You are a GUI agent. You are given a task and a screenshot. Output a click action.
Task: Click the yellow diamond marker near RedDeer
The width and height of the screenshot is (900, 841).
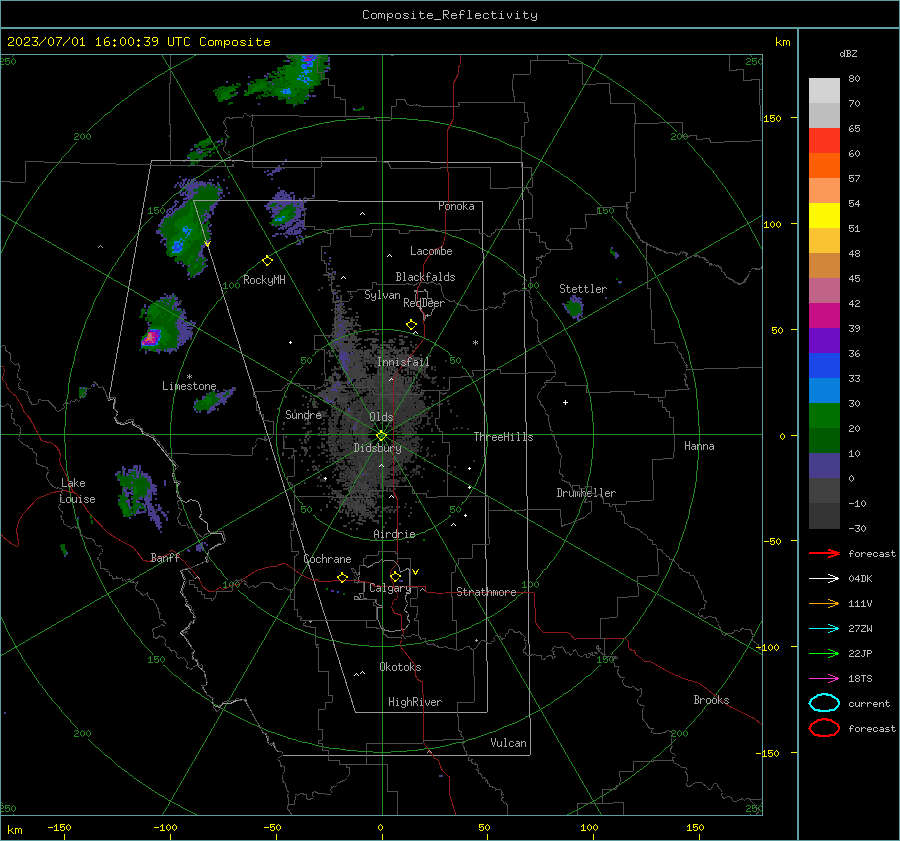pos(412,325)
